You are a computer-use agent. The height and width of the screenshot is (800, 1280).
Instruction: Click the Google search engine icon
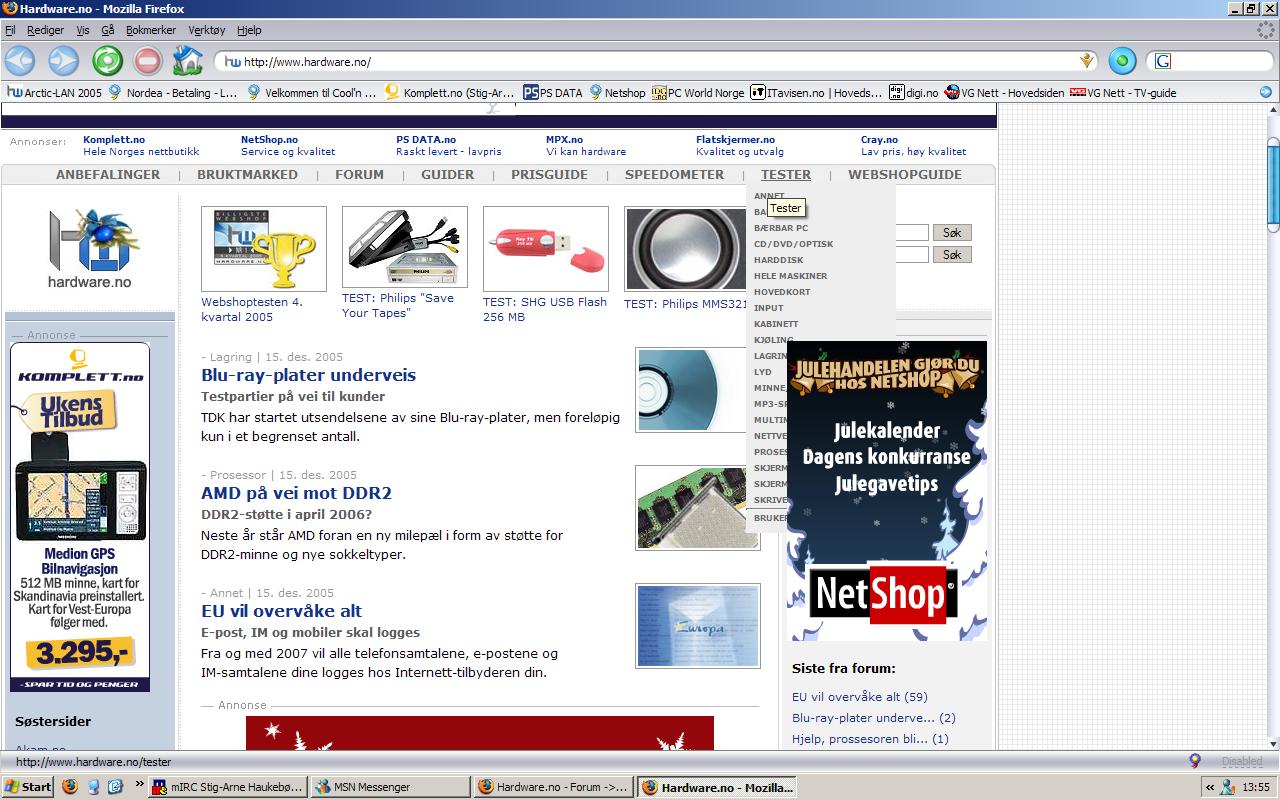1163,61
